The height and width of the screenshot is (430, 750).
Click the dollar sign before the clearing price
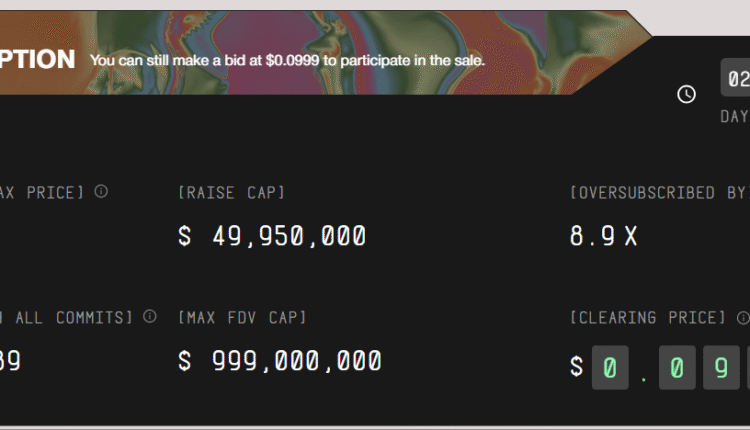coord(576,367)
